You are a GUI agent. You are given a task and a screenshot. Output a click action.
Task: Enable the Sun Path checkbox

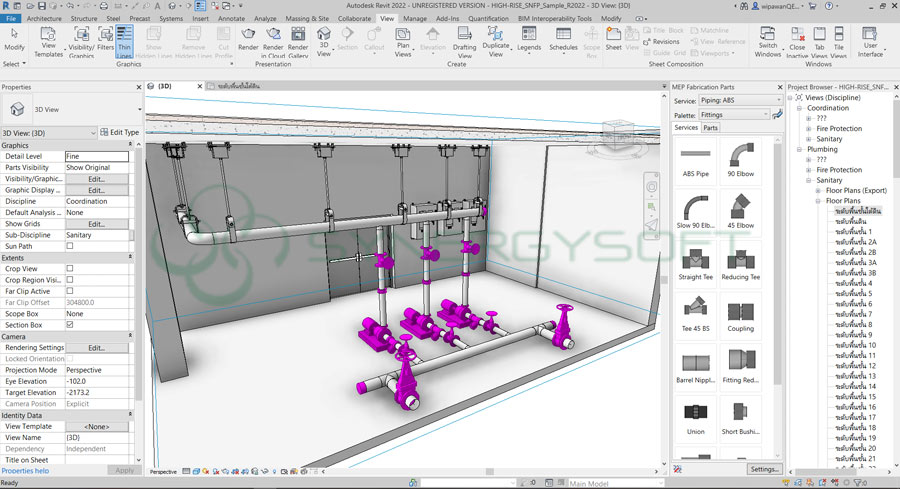(x=70, y=246)
